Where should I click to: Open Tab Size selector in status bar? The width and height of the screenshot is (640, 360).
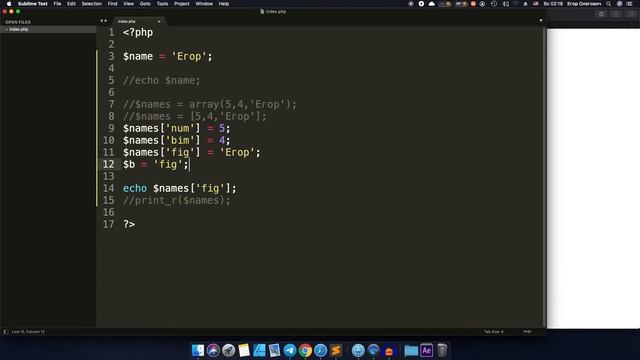click(493, 332)
